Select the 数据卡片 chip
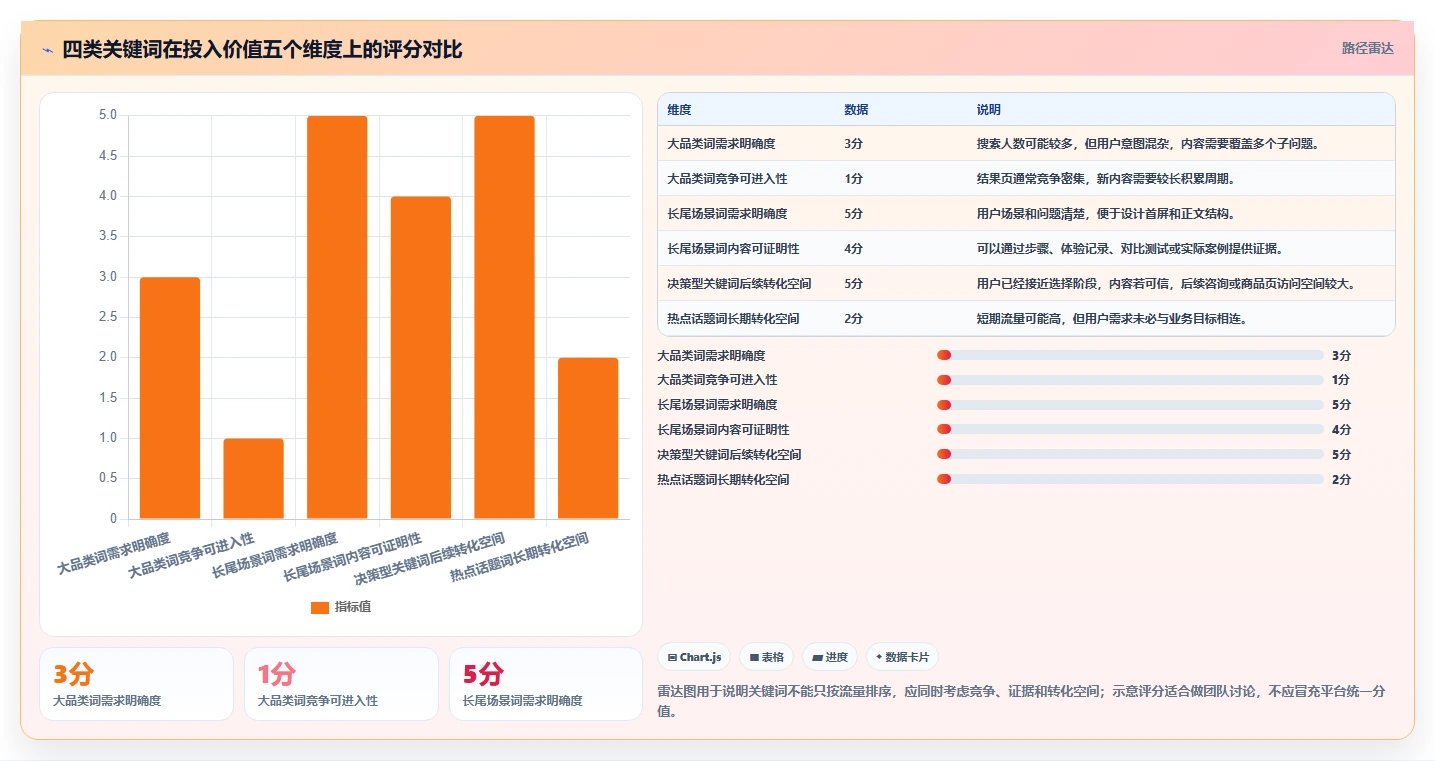1435x761 pixels. click(902, 657)
